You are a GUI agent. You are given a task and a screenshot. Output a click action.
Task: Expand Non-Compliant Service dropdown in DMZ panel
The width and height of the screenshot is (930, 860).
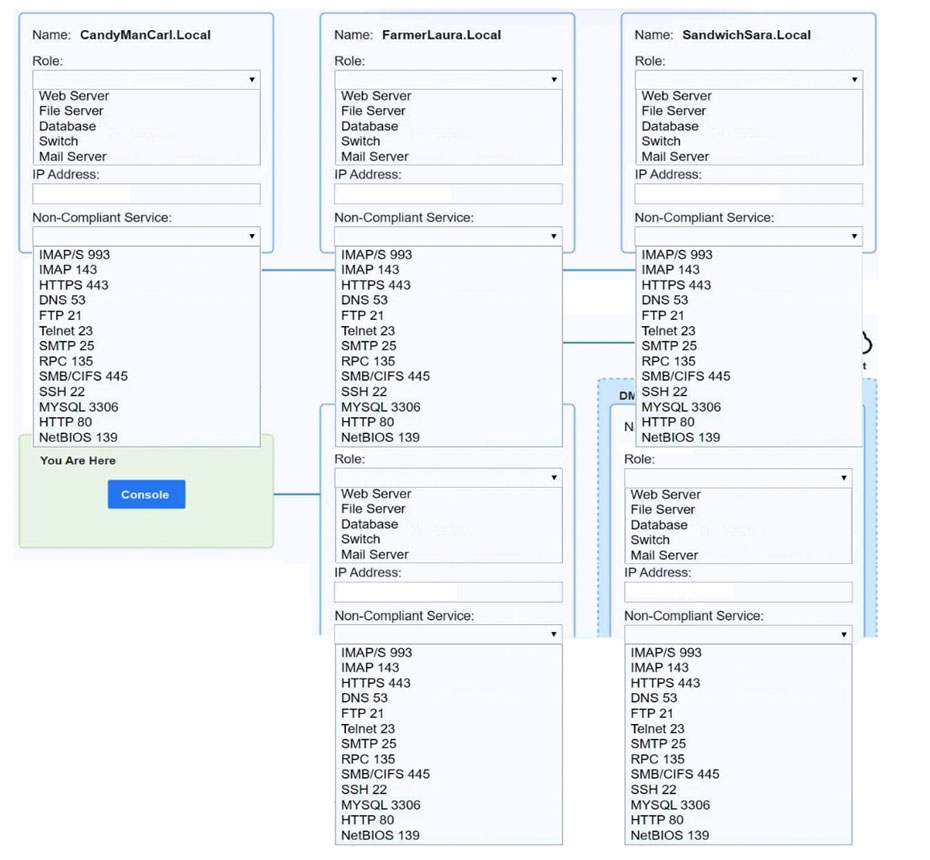(738, 635)
